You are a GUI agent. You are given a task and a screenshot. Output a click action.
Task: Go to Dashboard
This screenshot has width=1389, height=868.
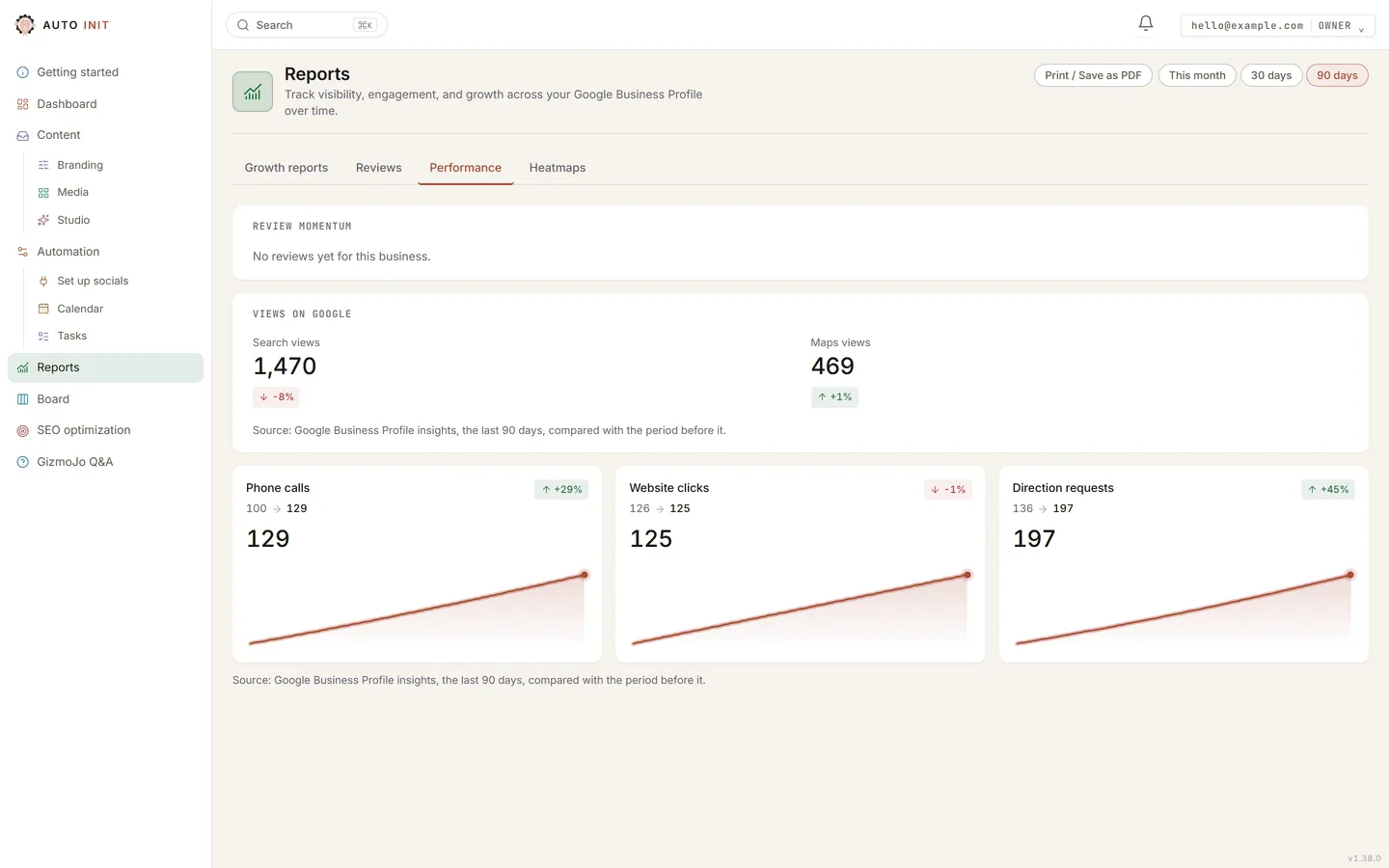click(x=106, y=104)
